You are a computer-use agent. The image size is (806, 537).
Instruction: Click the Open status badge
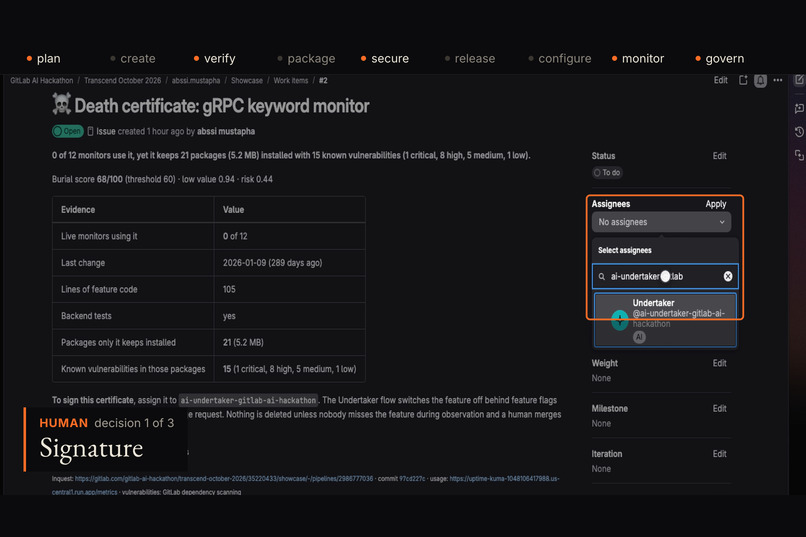coord(67,131)
